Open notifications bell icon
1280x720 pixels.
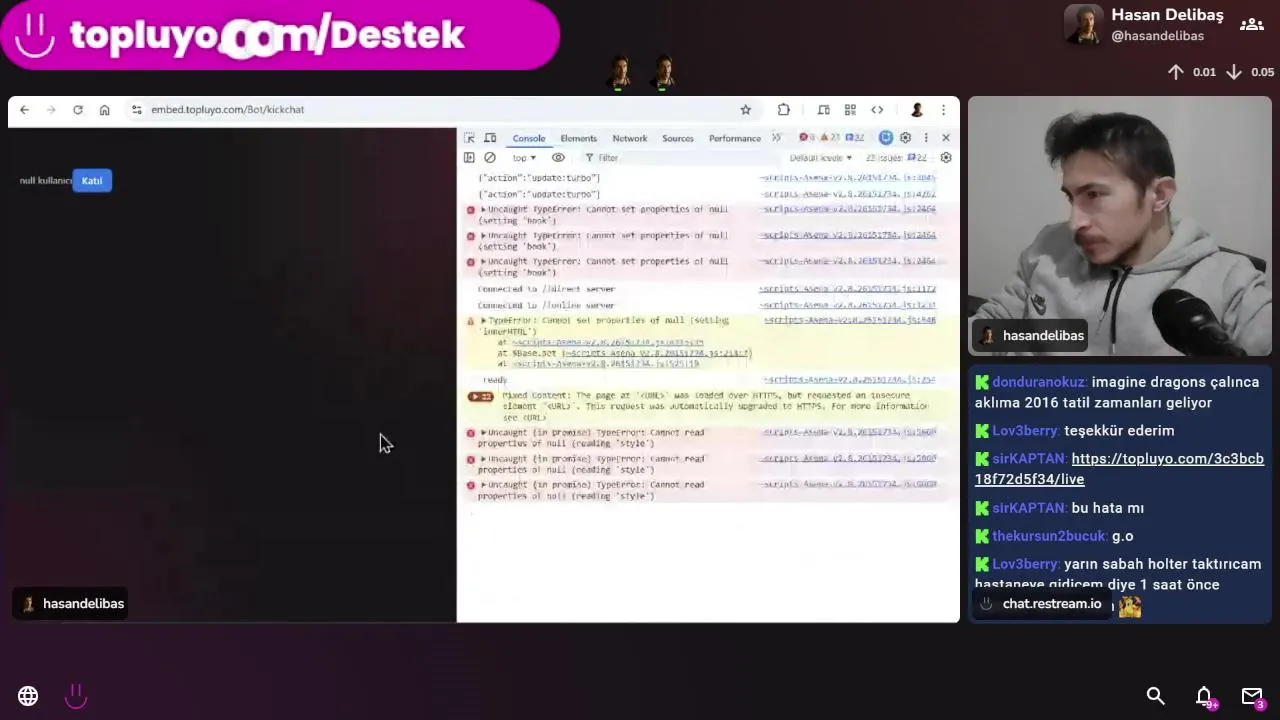(1205, 697)
